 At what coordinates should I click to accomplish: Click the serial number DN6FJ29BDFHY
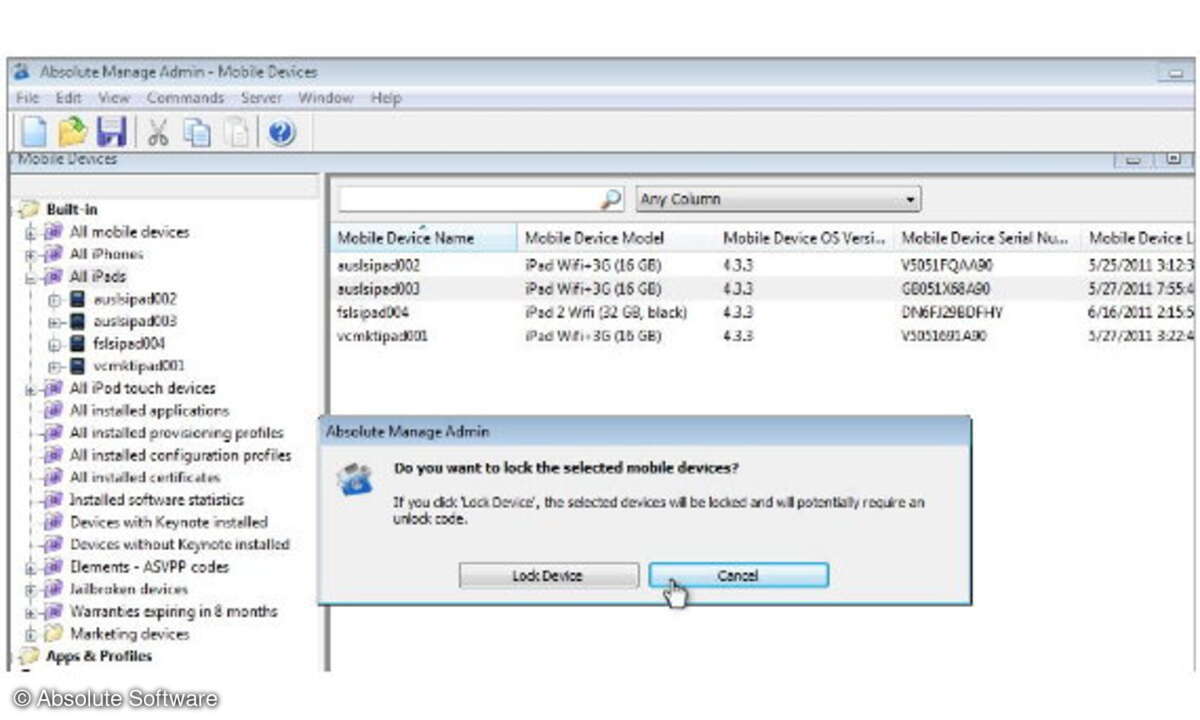point(952,312)
